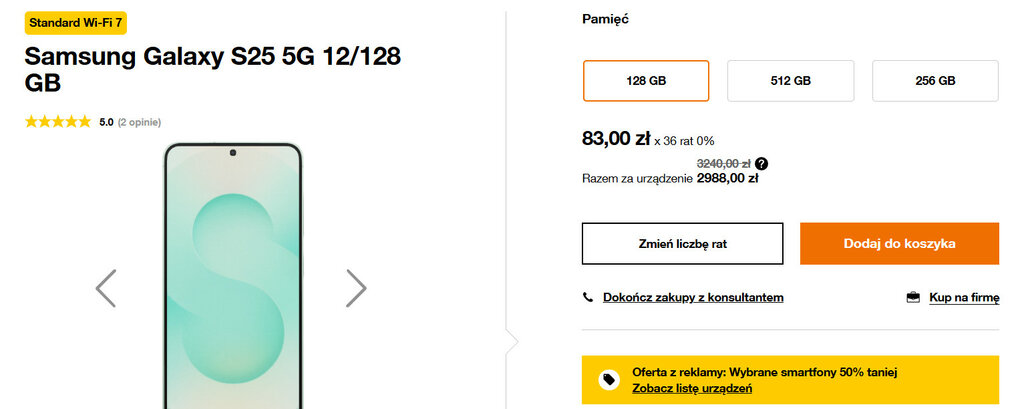Image resolution: width=1024 pixels, height=409 pixels.
Task: Click the five-star rating icons
Action: tap(58, 122)
